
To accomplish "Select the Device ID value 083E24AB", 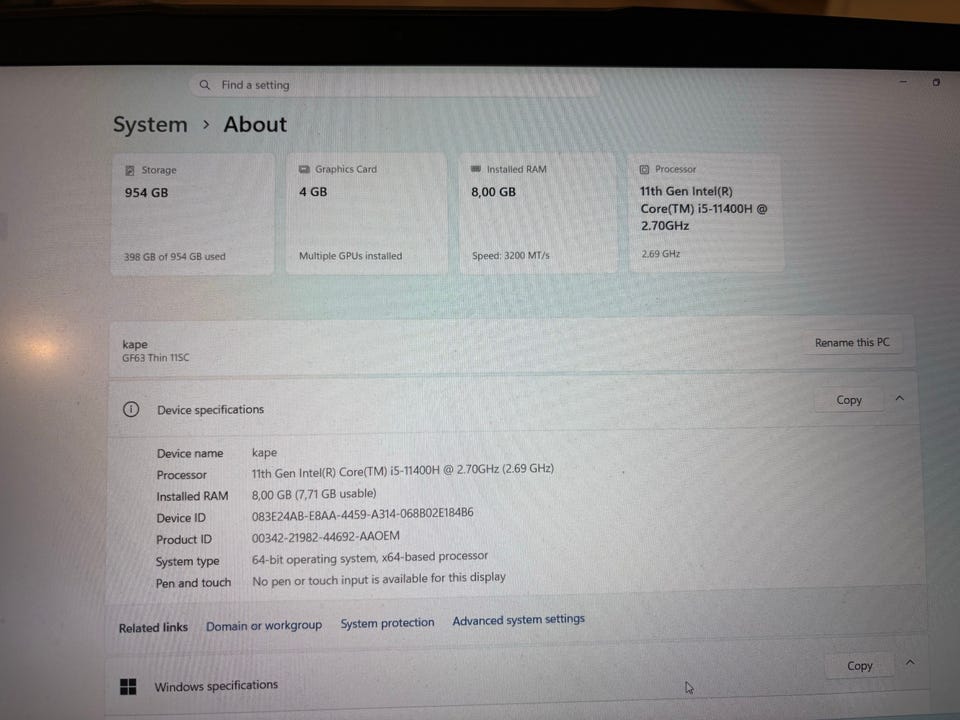I will [362, 514].
